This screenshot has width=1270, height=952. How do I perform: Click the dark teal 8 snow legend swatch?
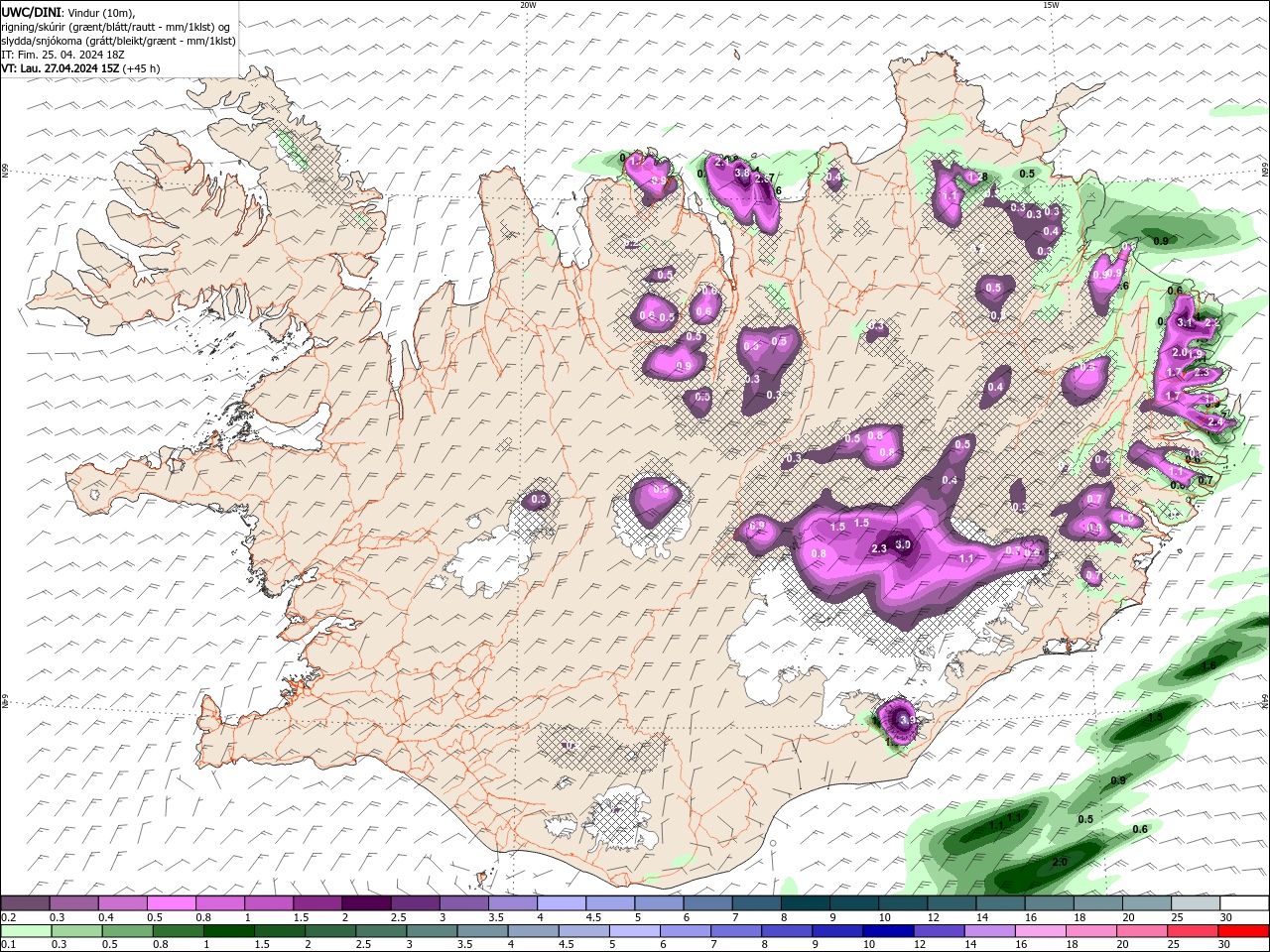click(806, 903)
